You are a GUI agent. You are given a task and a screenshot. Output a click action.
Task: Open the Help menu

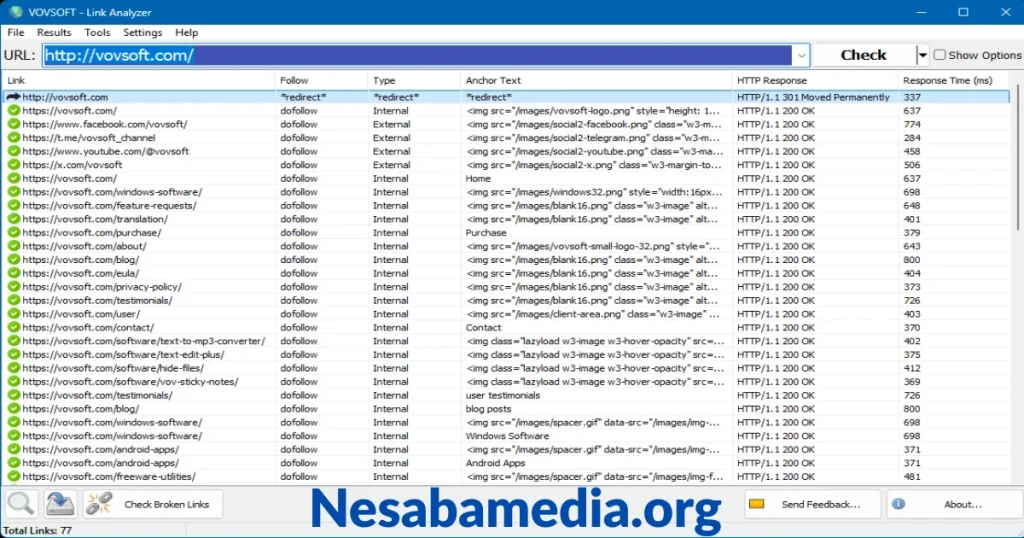click(x=186, y=33)
